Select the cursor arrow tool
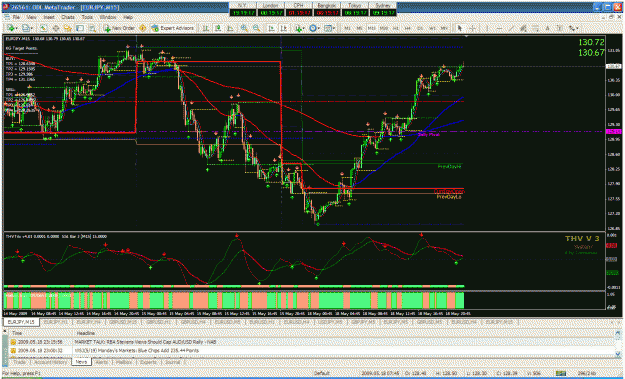This screenshot has width=625, height=379. pyautogui.click(x=460, y=28)
